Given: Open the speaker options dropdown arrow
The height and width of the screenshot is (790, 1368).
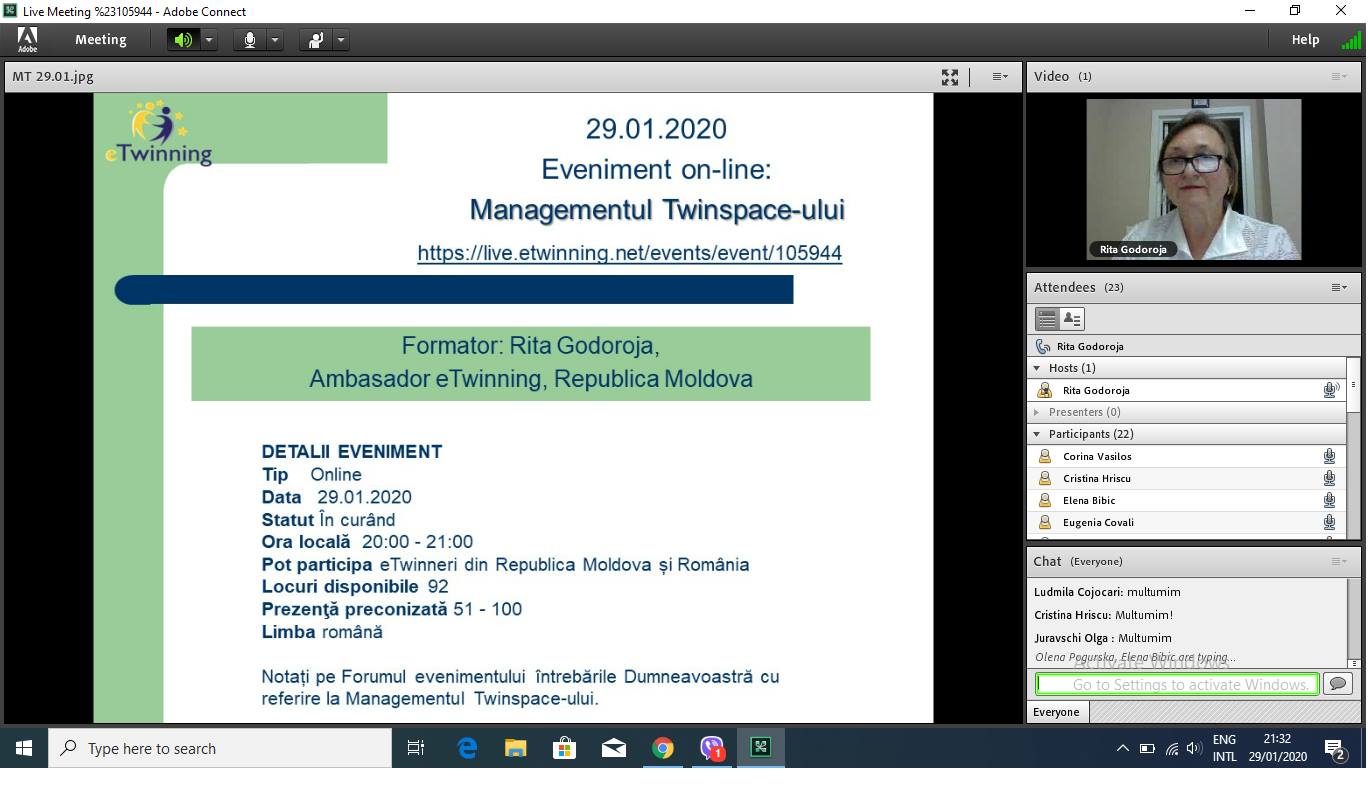Looking at the screenshot, I should pos(209,40).
